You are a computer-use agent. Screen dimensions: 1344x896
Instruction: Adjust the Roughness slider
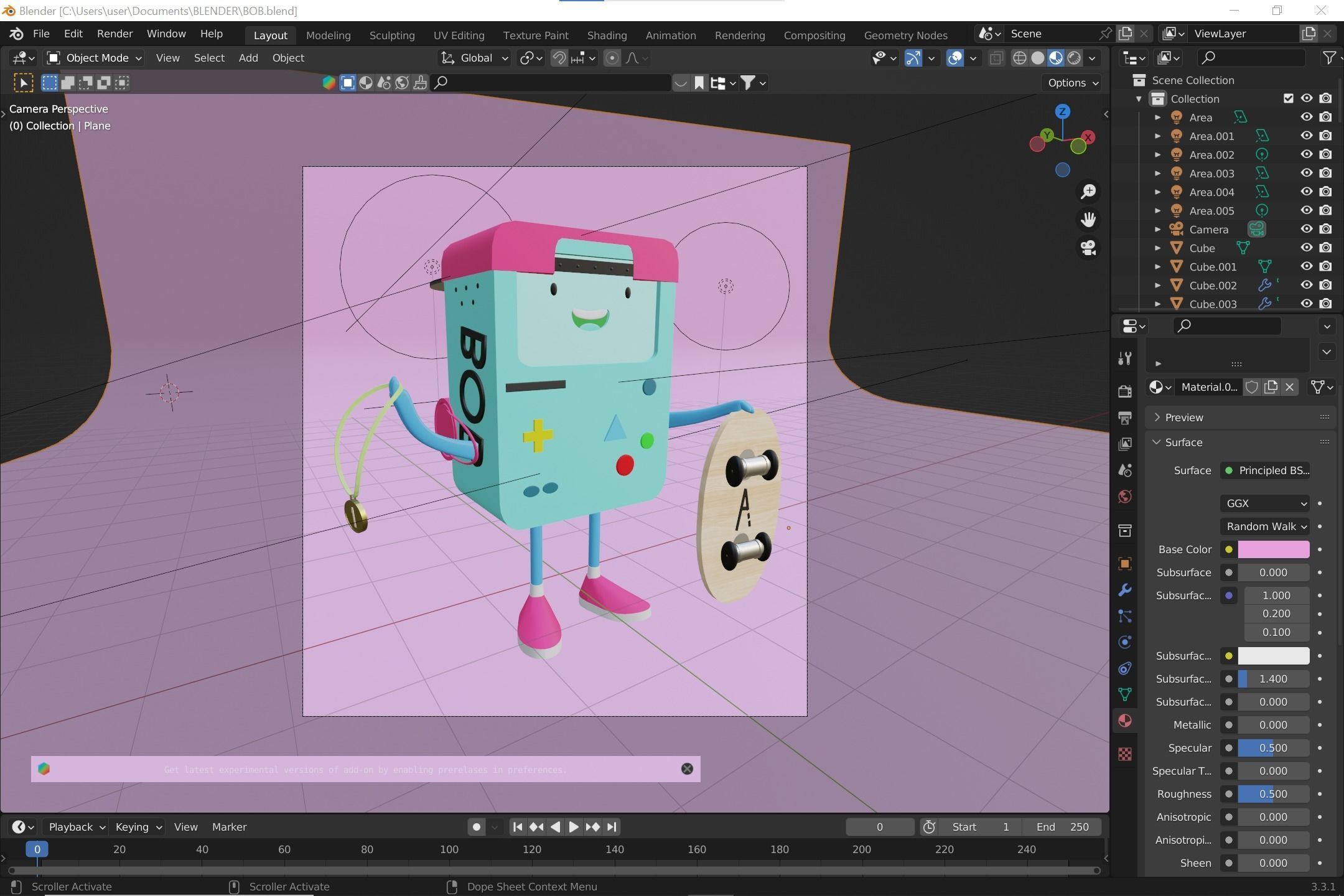(x=1273, y=794)
